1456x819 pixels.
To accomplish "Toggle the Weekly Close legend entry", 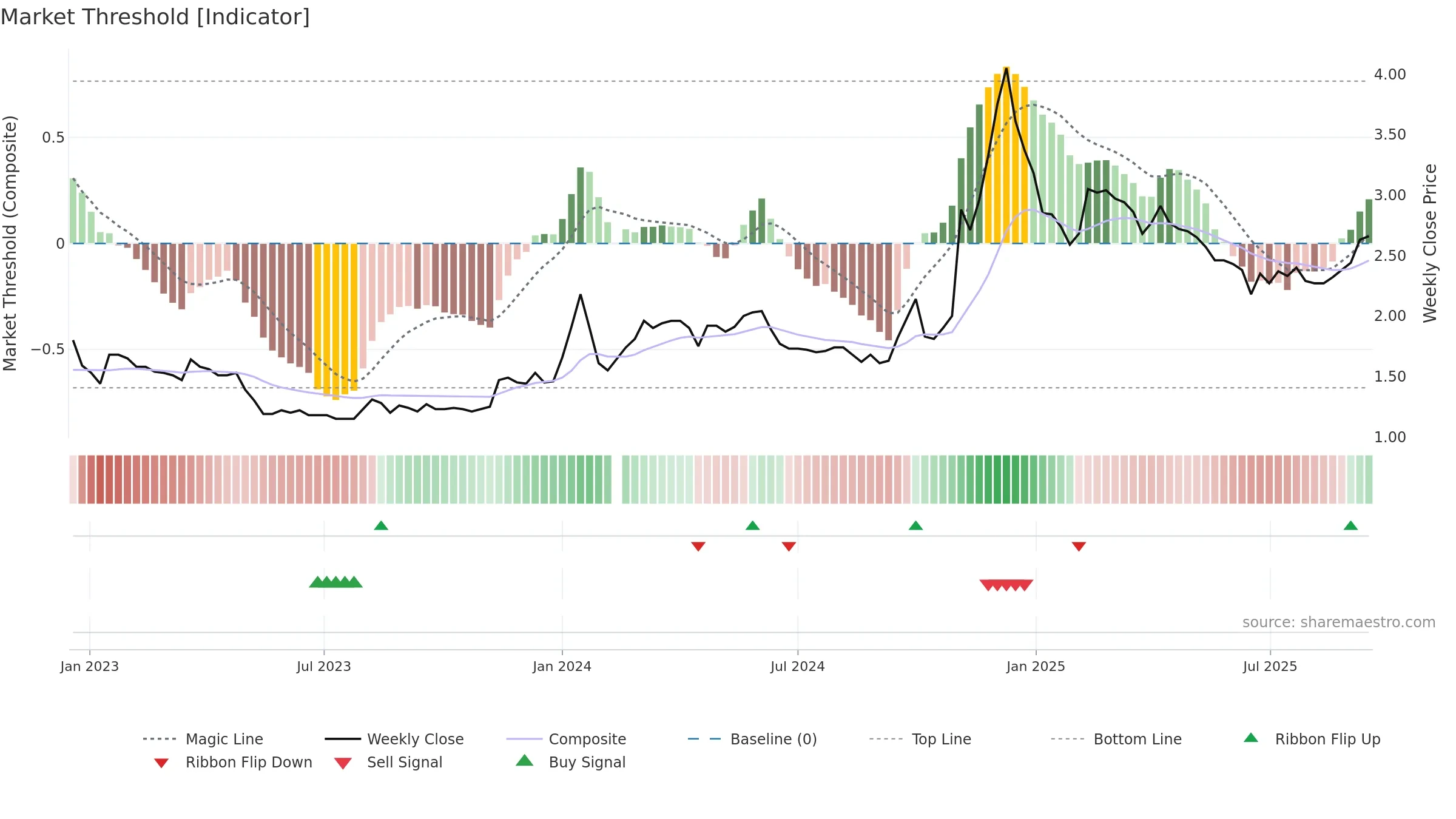I will point(394,739).
